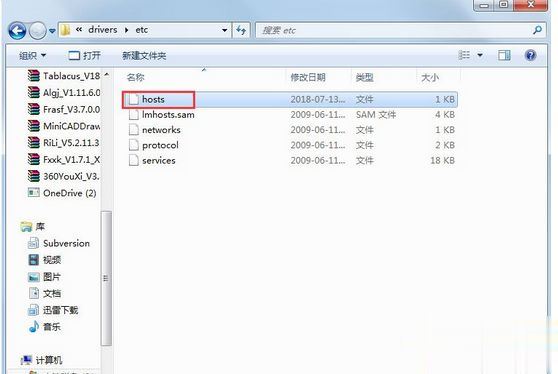Toggle the preview pane icon

[504, 55]
